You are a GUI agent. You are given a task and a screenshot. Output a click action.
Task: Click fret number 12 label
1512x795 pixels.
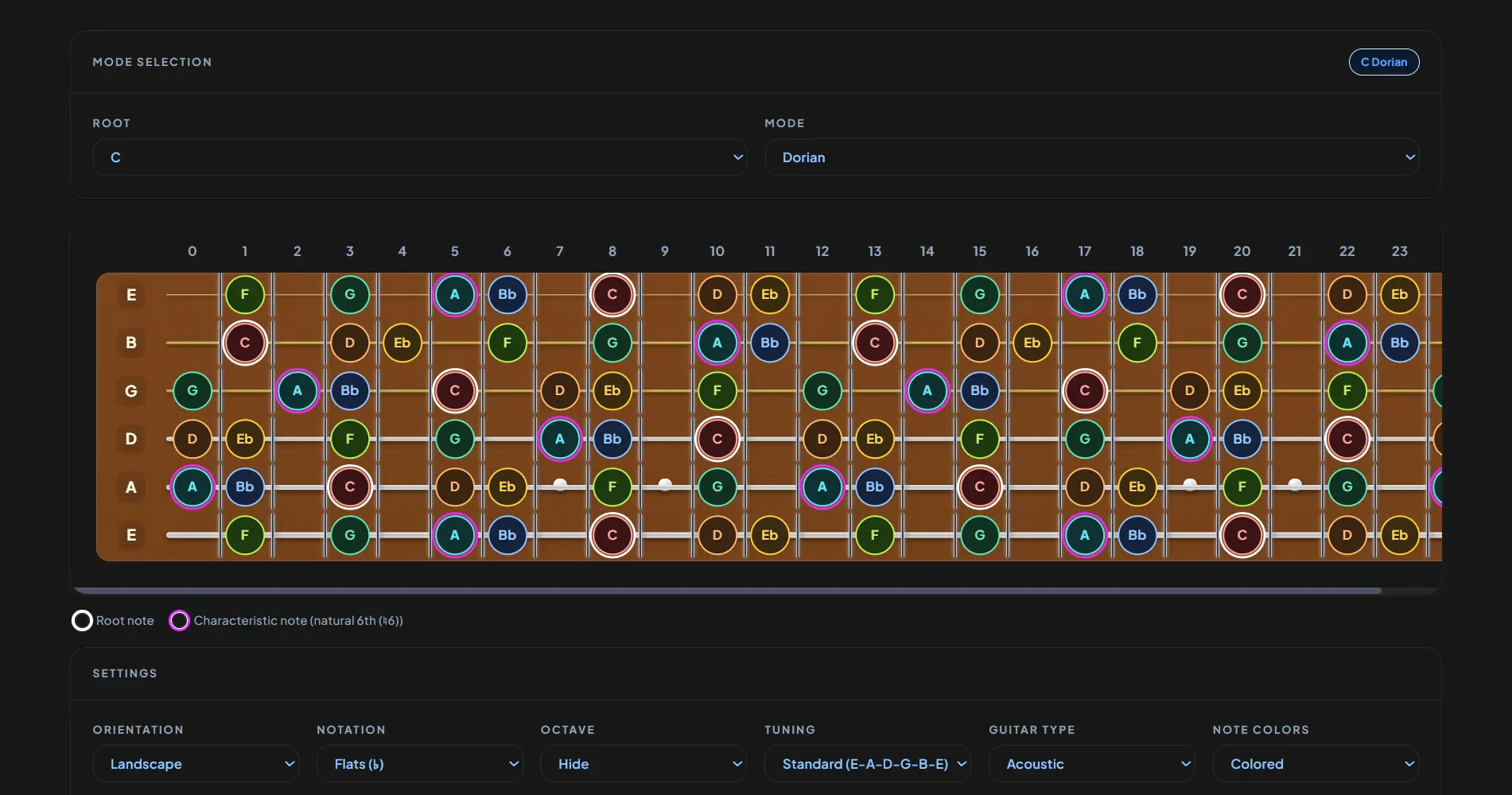point(822,251)
